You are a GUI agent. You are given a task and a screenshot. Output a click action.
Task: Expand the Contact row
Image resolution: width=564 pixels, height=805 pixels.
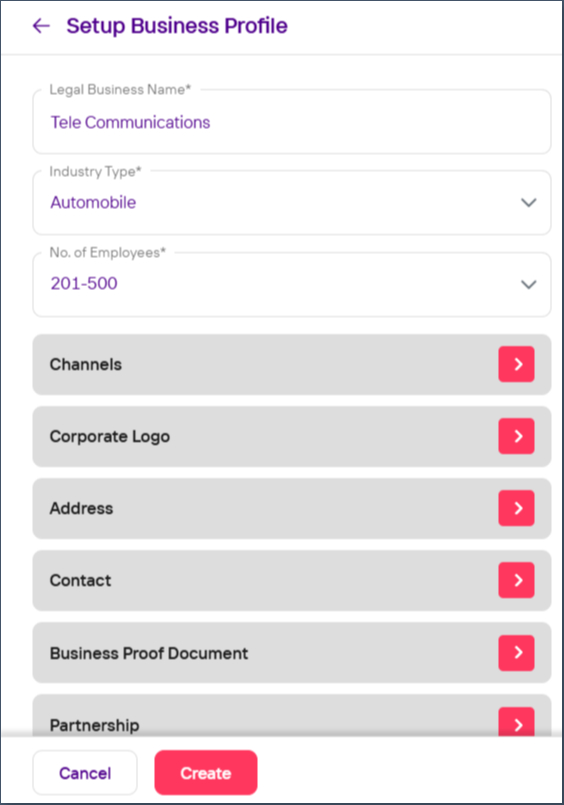point(291,581)
